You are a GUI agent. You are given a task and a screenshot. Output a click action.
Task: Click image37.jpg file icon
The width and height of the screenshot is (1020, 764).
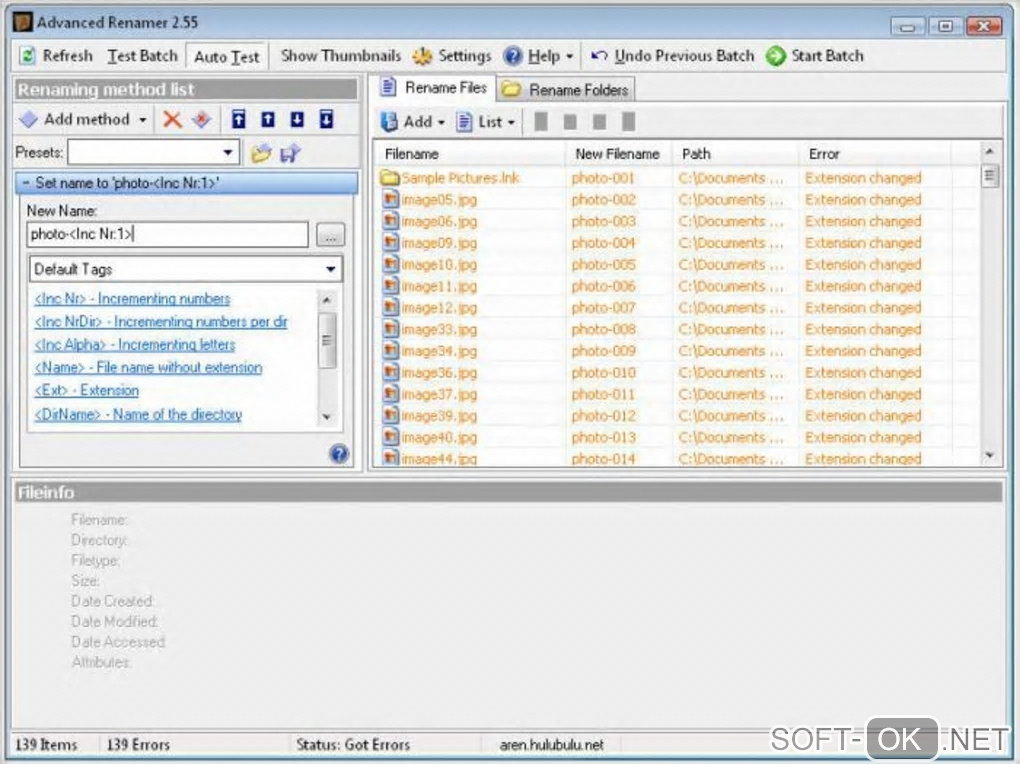pyautogui.click(x=390, y=394)
